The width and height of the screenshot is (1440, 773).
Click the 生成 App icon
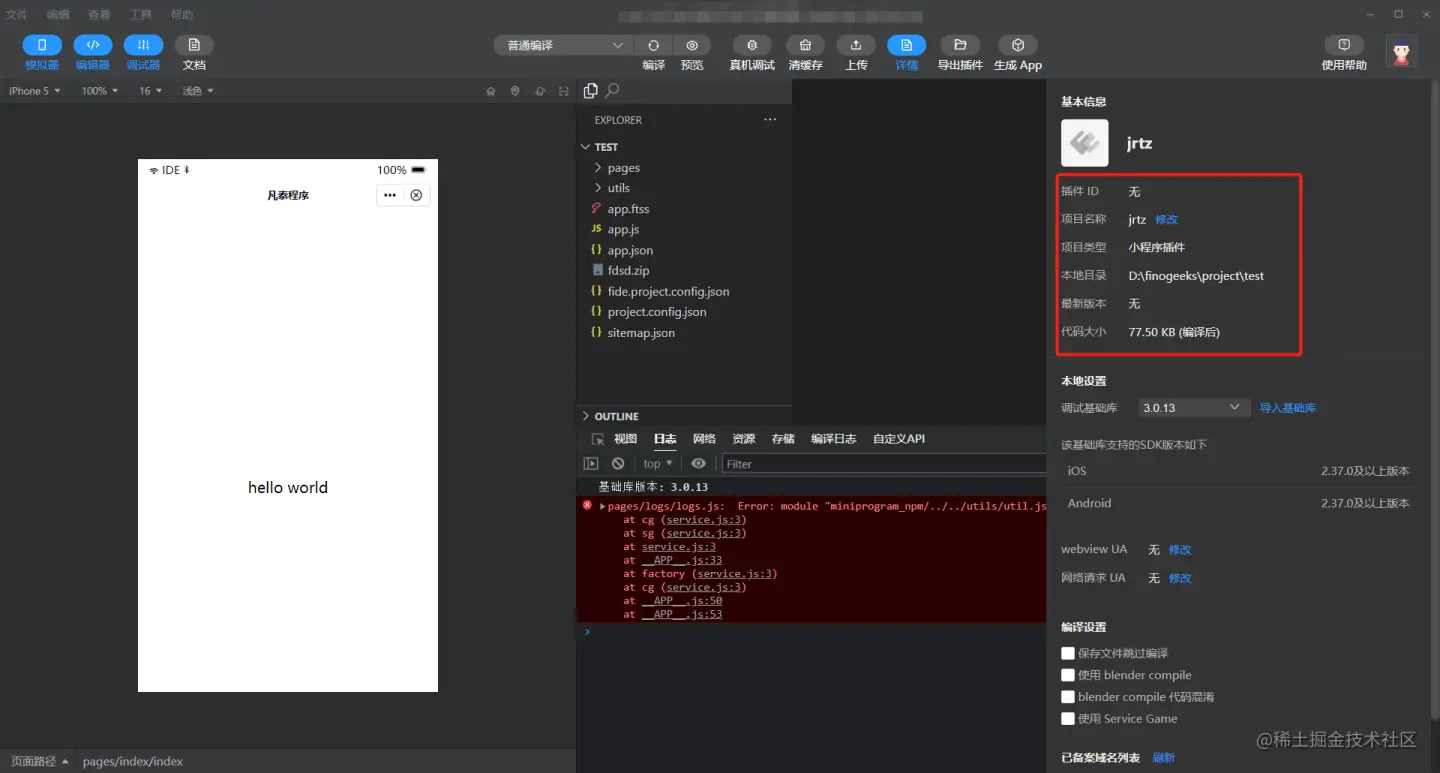[1018, 45]
